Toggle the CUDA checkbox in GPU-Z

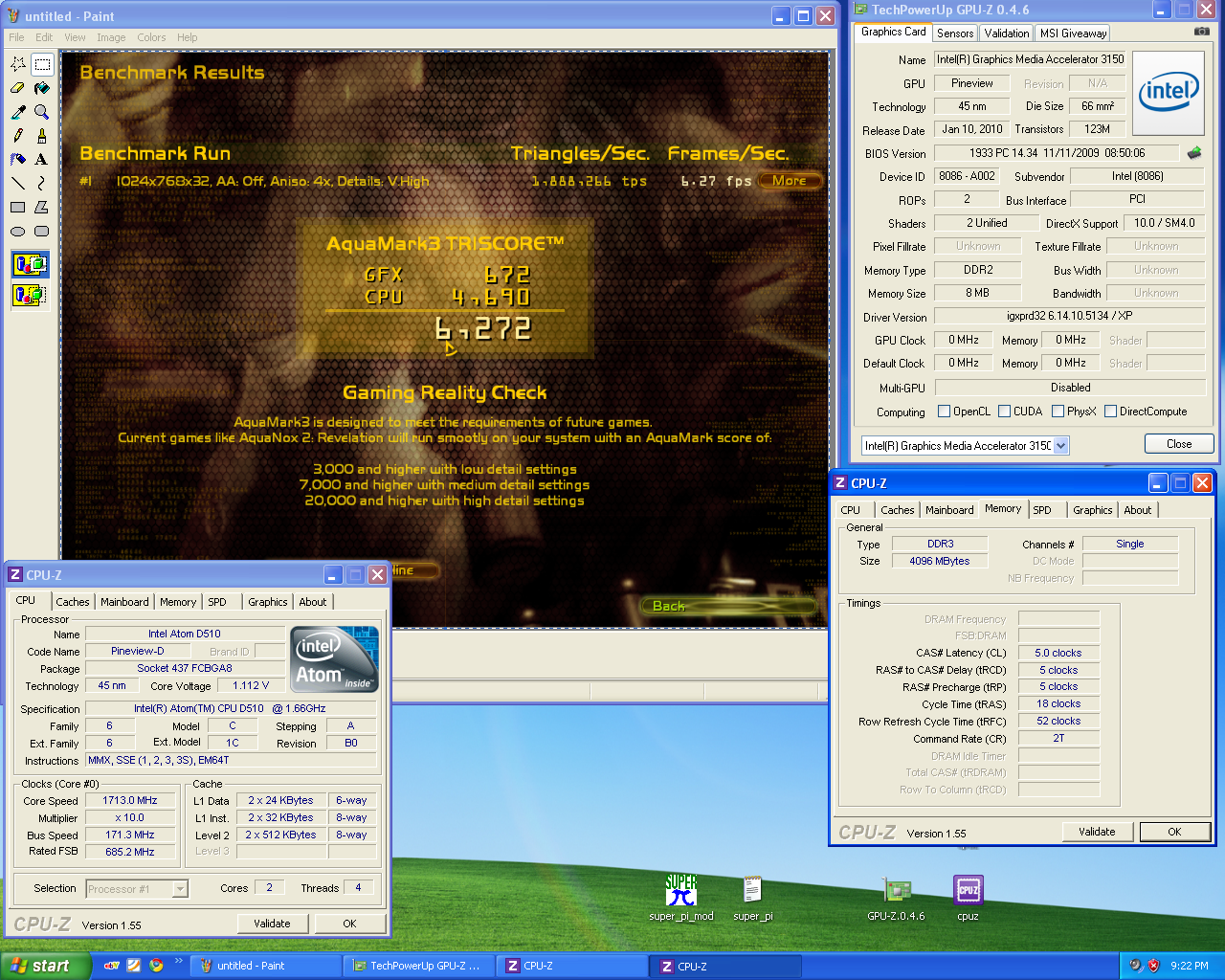pyautogui.click(x=1005, y=412)
